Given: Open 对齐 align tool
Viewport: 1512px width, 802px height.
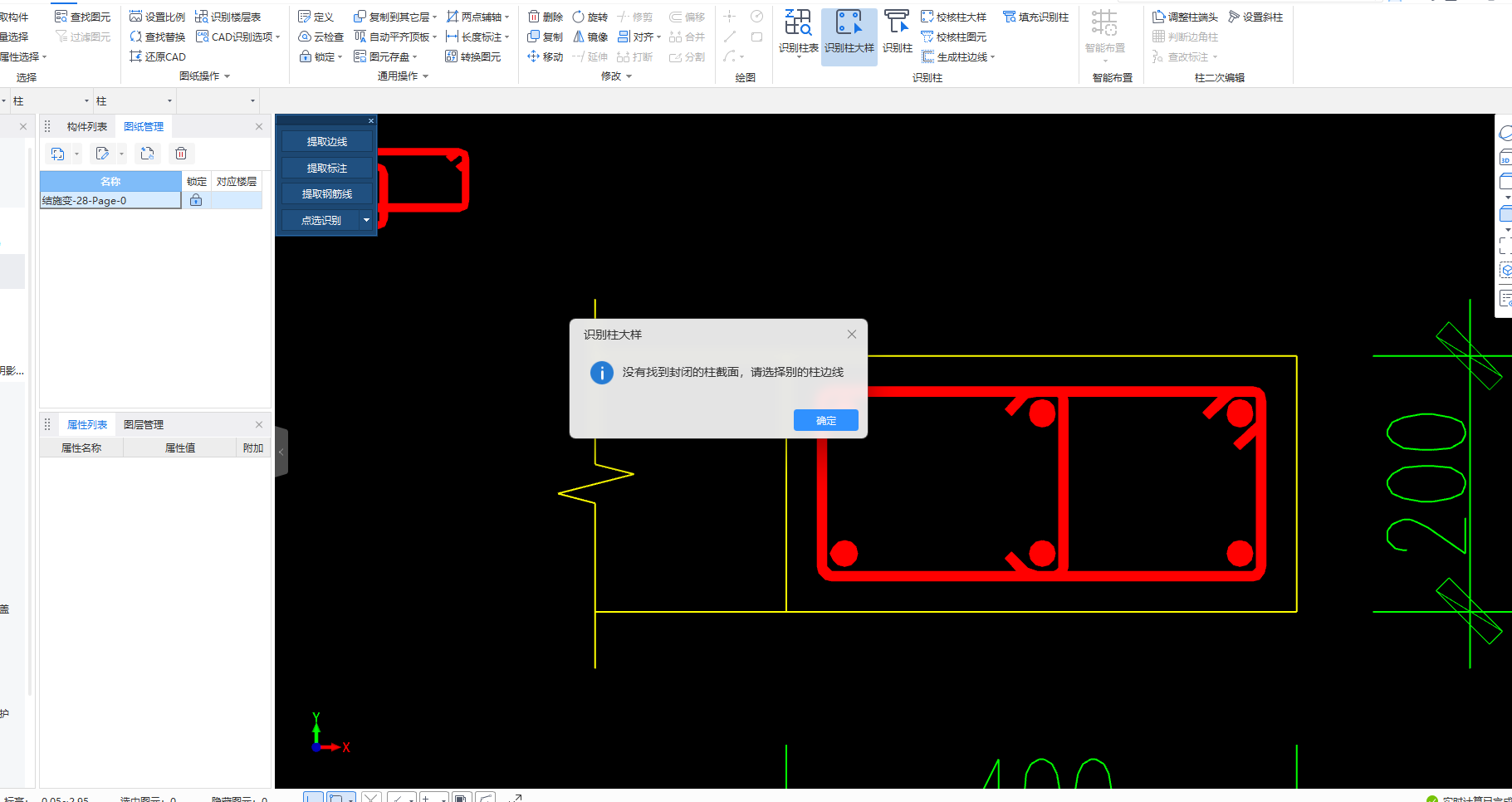Looking at the screenshot, I should [639, 37].
